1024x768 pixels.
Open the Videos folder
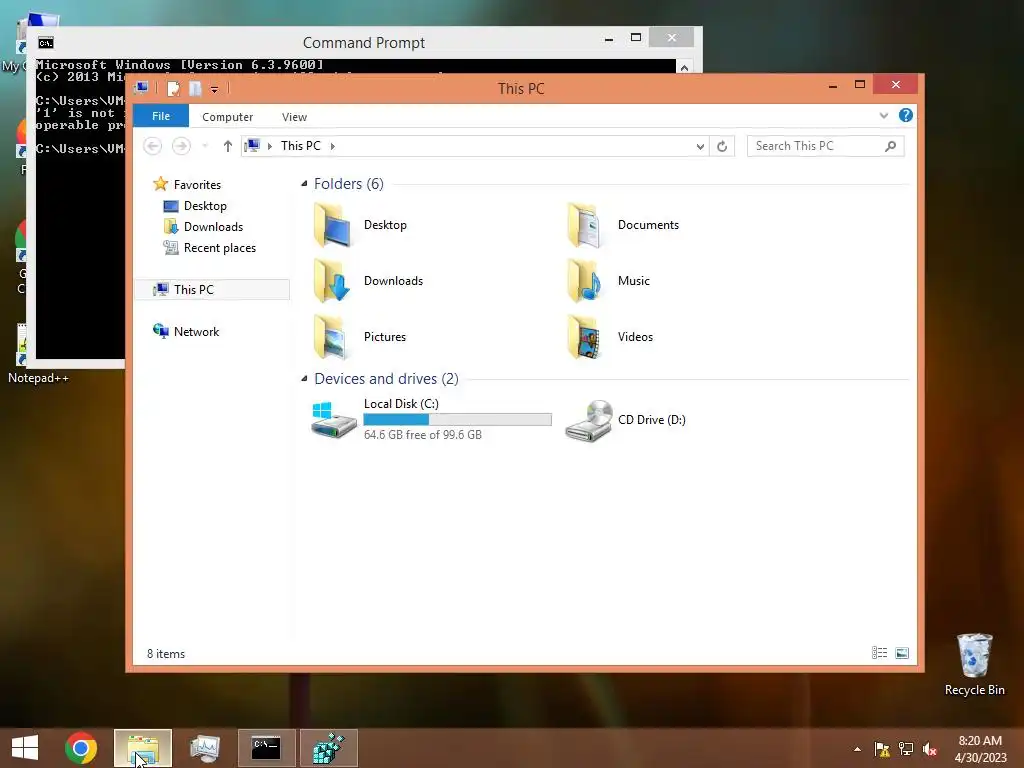click(x=610, y=337)
